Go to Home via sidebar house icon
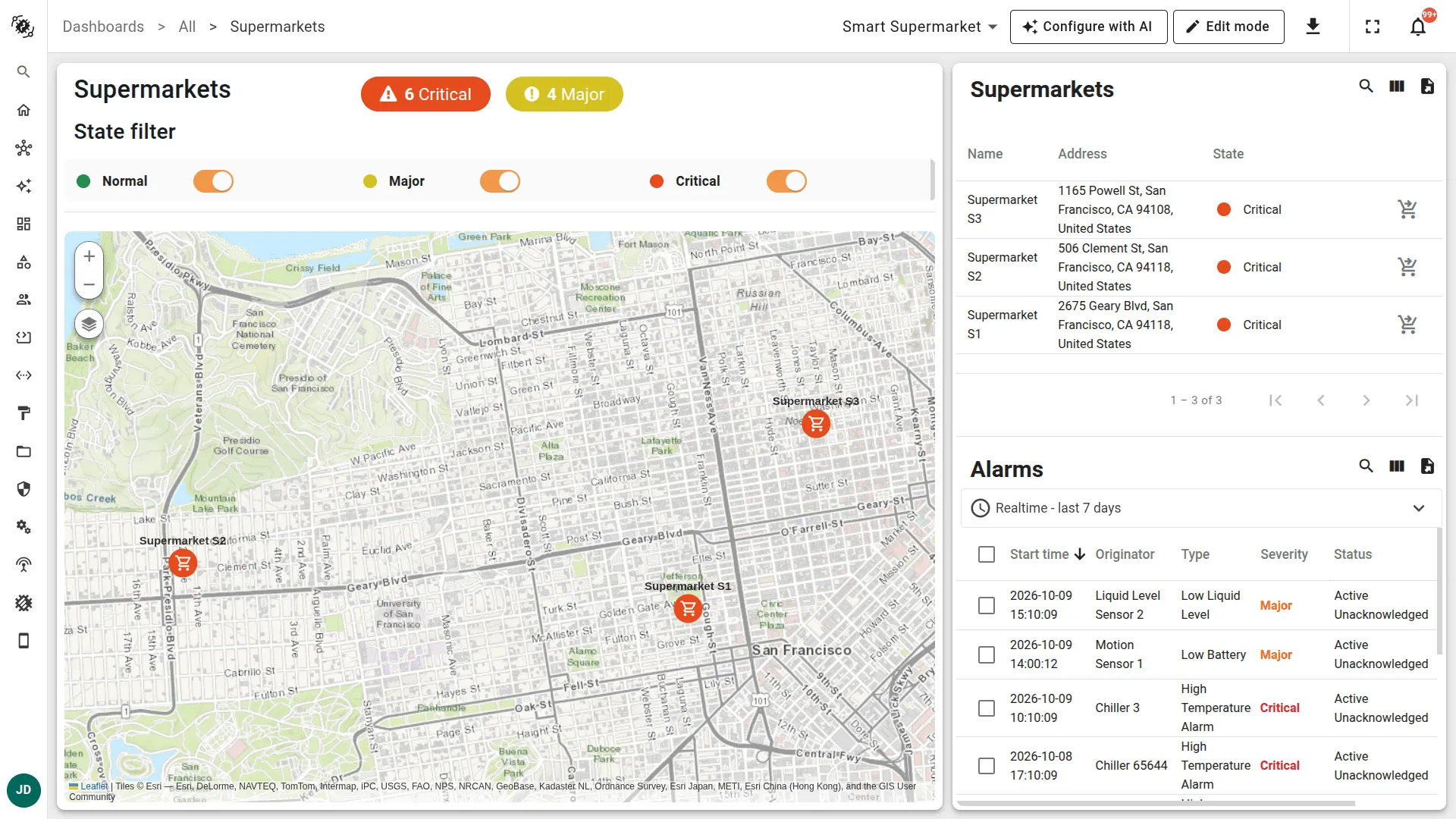Viewport: 1456px width, 819px height. 24,110
